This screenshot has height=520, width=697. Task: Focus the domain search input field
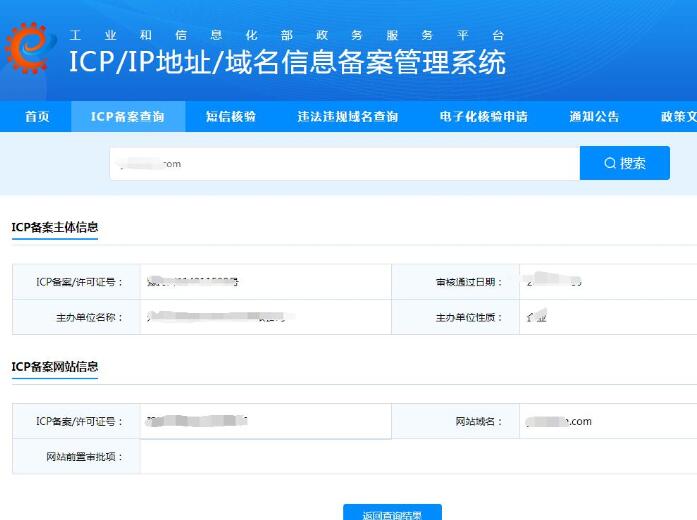click(x=345, y=164)
